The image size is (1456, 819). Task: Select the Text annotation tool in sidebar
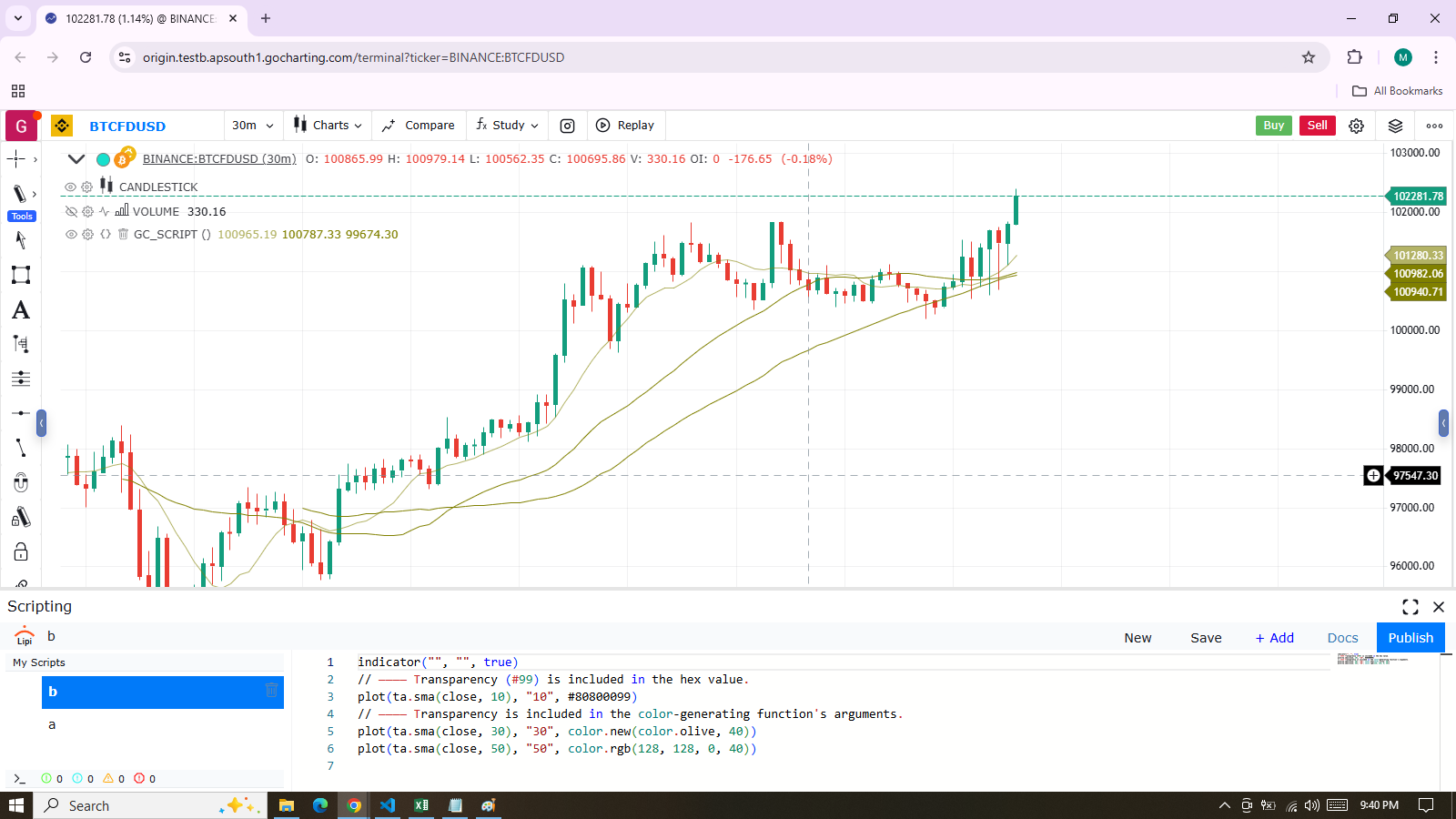(21, 310)
